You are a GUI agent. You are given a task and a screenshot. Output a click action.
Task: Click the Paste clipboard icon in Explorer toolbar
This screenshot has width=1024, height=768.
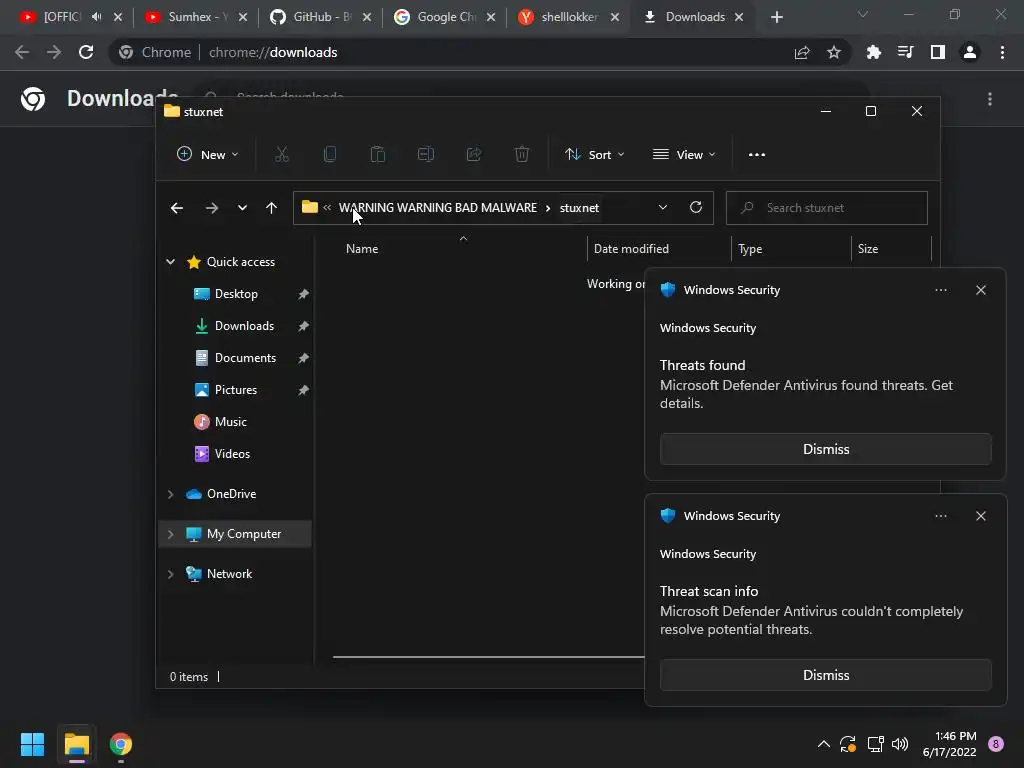[x=377, y=155]
